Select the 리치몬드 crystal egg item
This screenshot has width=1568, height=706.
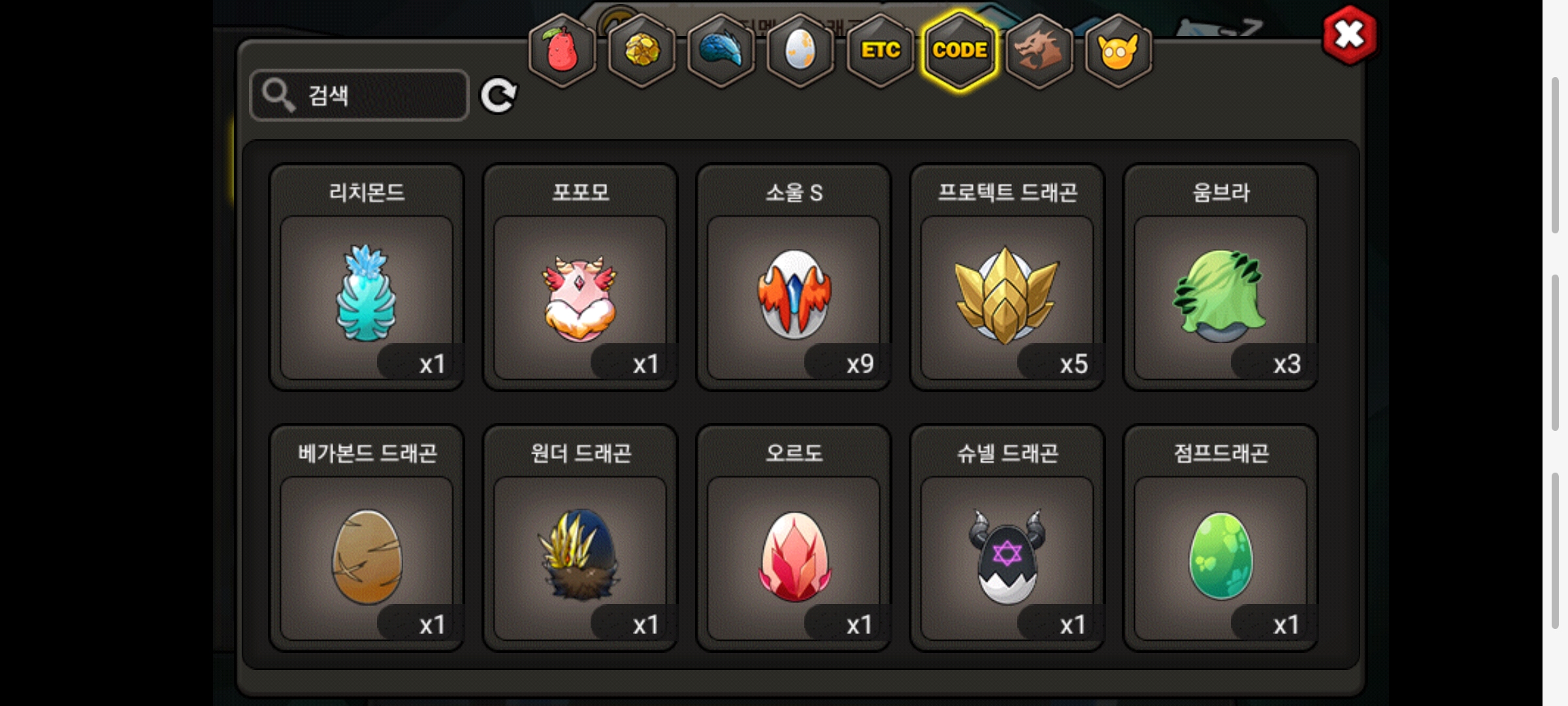coord(367,277)
